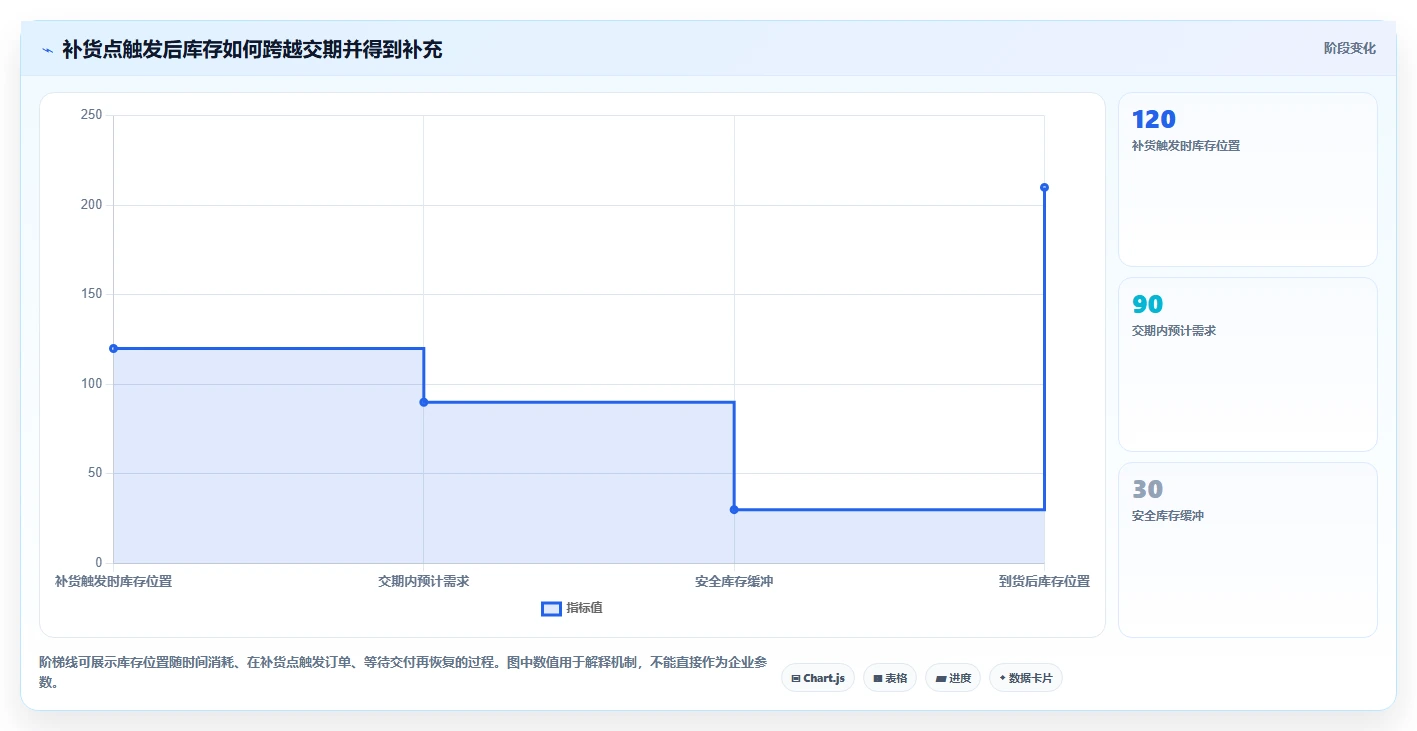Click the data point at value 30
Image resolution: width=1417 pixels, height=731 pixels.
(x=734, y=510)
